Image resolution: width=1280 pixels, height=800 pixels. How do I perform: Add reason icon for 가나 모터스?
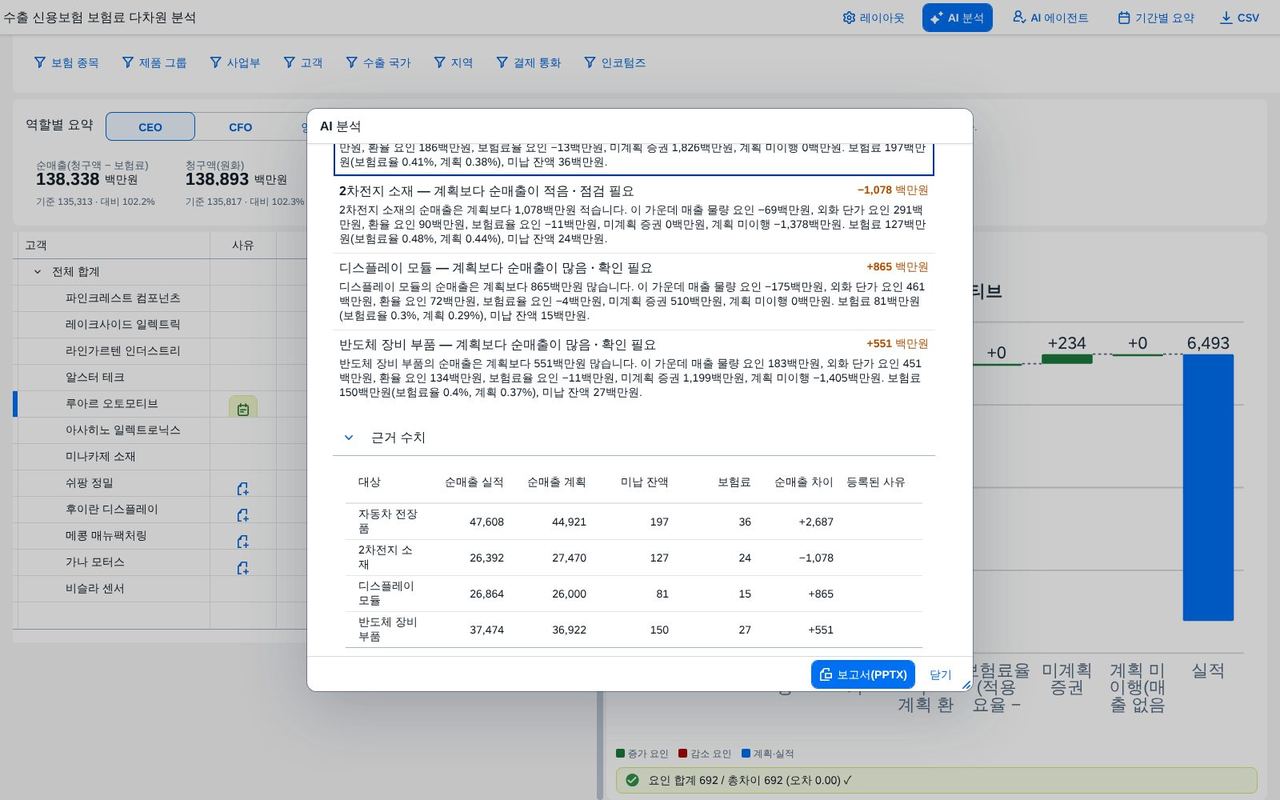click(242, 568)
